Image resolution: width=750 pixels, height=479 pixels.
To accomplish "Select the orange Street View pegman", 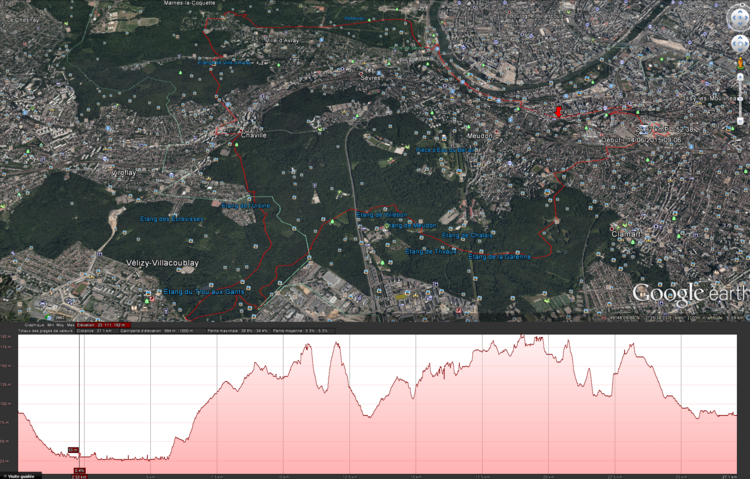I will coord(740,63).
